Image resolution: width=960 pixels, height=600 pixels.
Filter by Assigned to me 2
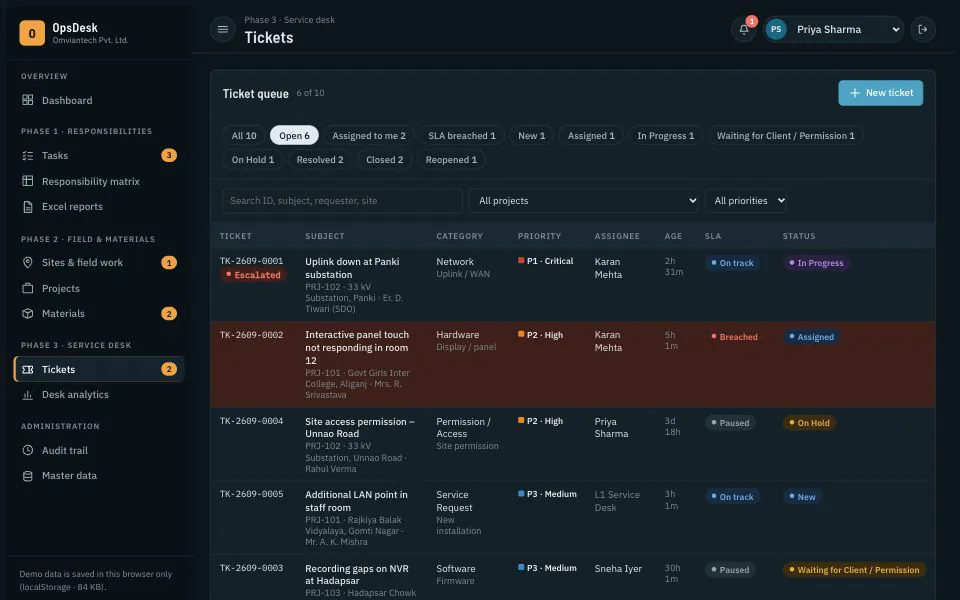click(369, 136)
